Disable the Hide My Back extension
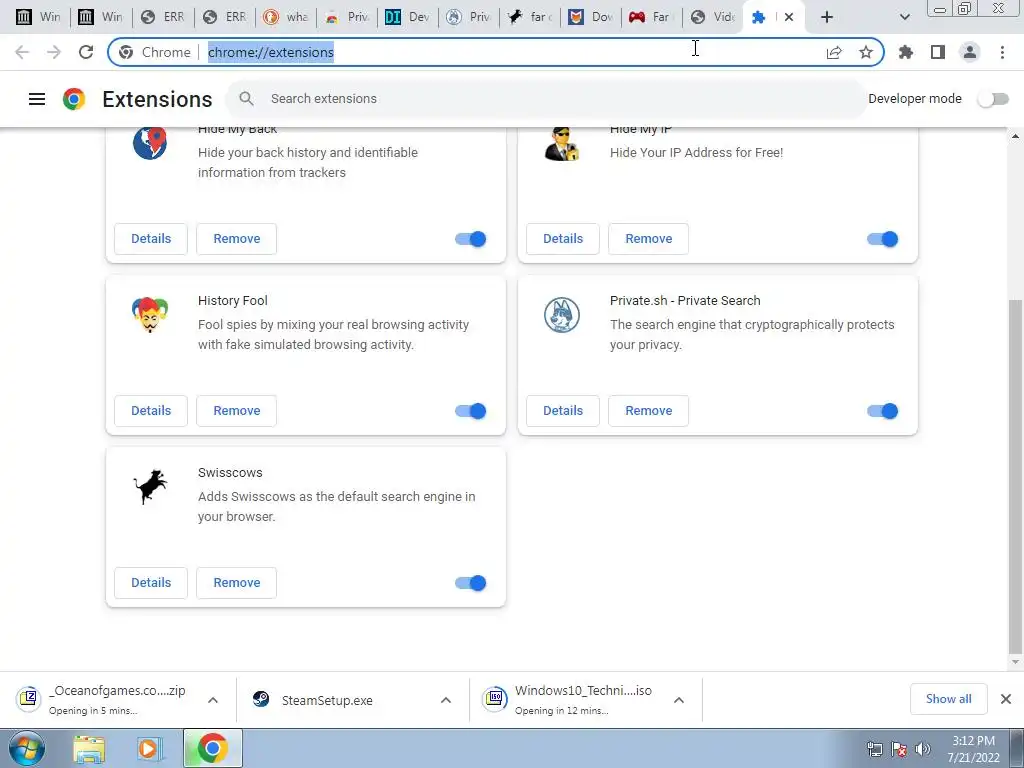This screenshot has height=768, width=1024. (x=470, y=239)
